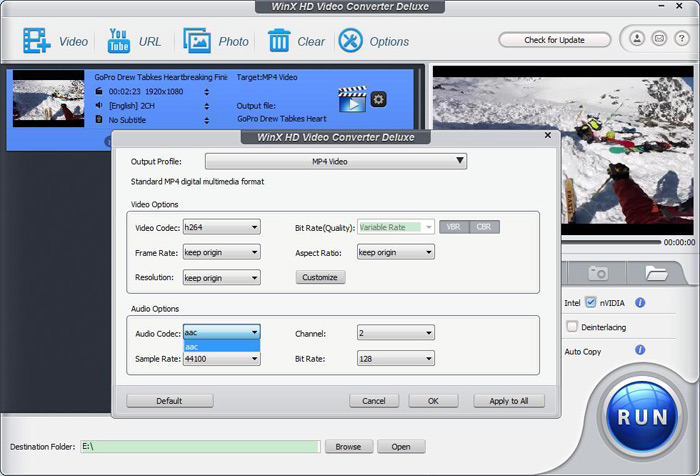Open the Output Profile dropdown
The height and width of the screenshot is (476, 700).
pyautogui.click(x=336, y=161)
